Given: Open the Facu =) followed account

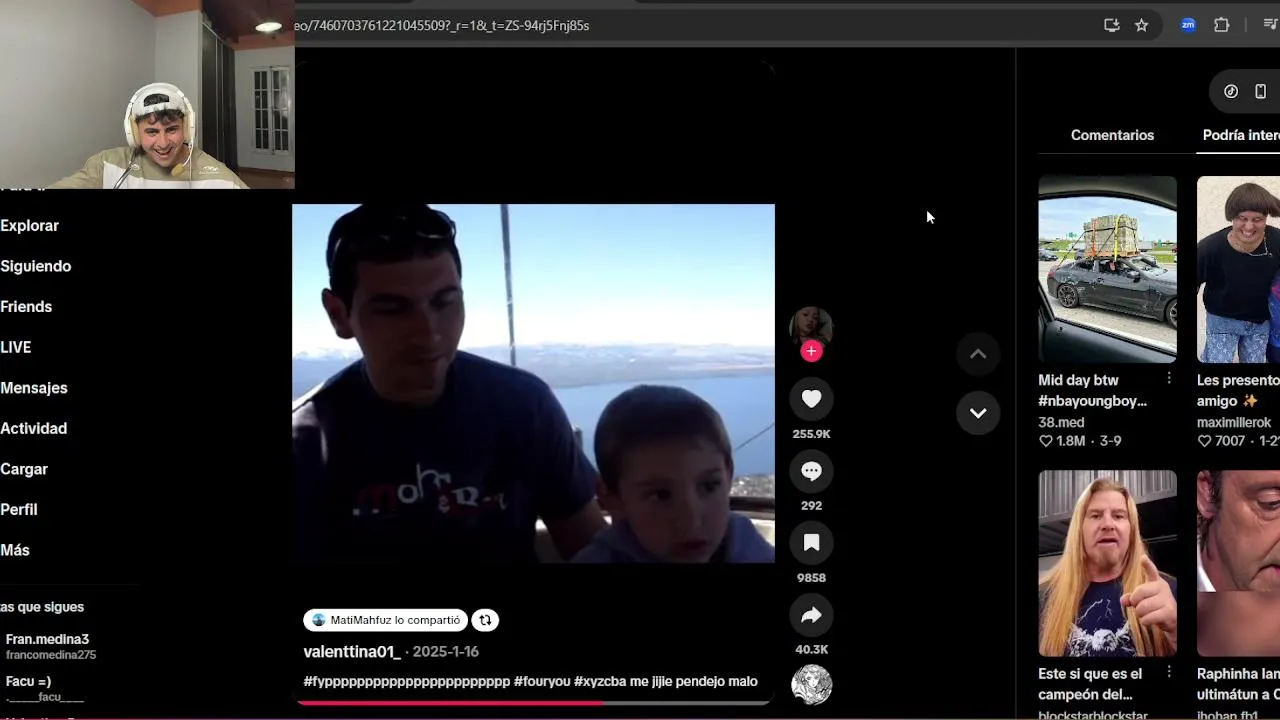Looking at the screenshot, I should (45, 688).
